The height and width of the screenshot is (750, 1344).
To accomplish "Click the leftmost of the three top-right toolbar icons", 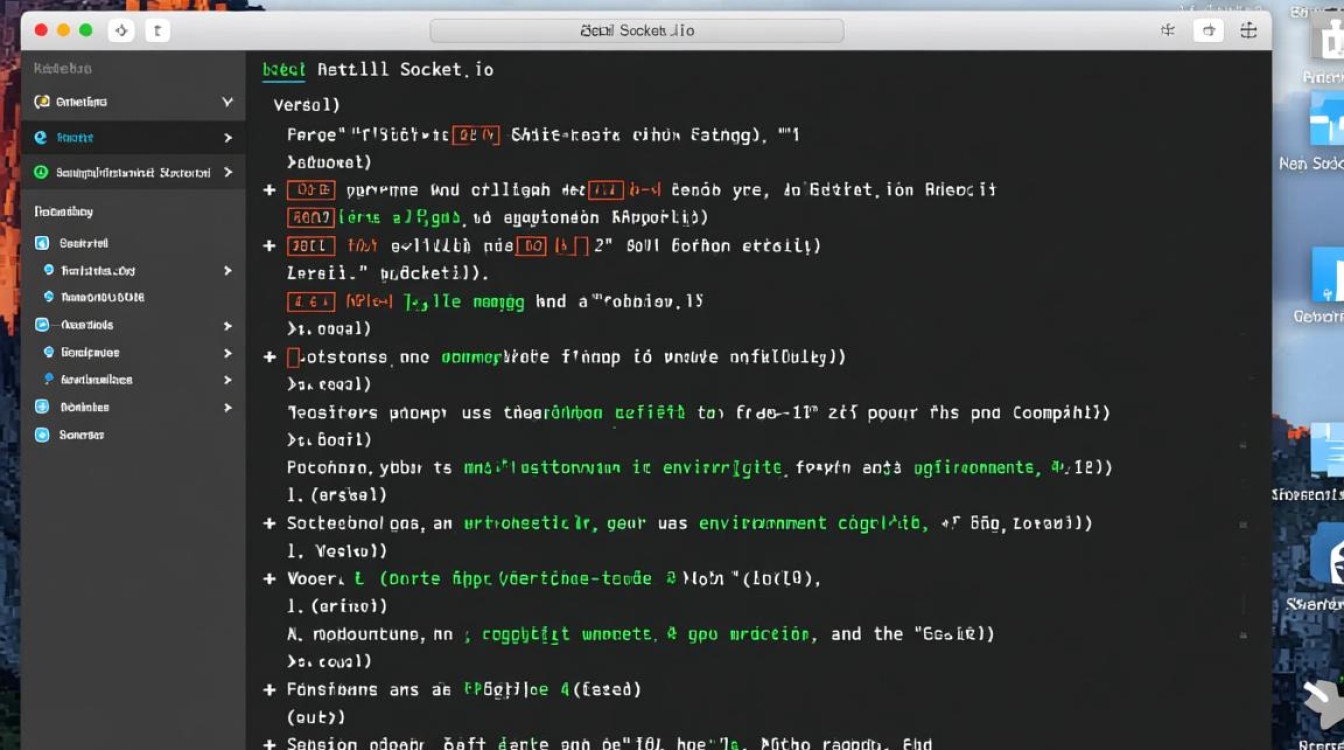I will 1168,31.
